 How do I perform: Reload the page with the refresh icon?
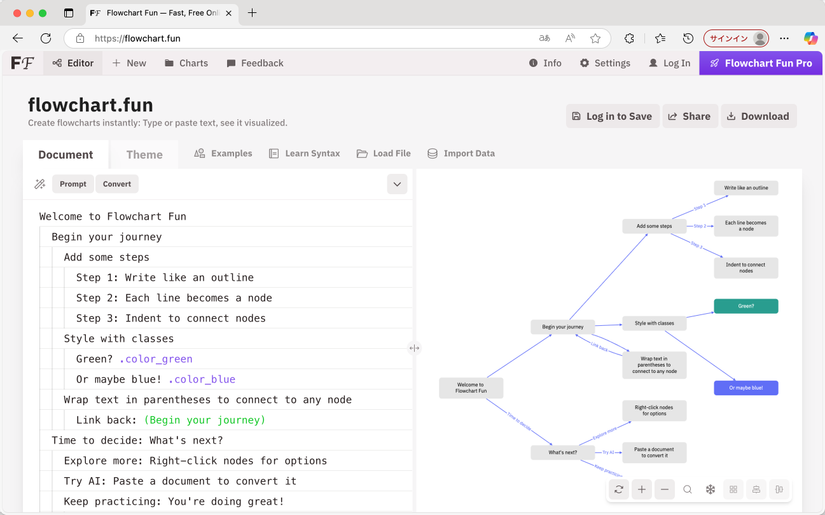click(46, 38)
